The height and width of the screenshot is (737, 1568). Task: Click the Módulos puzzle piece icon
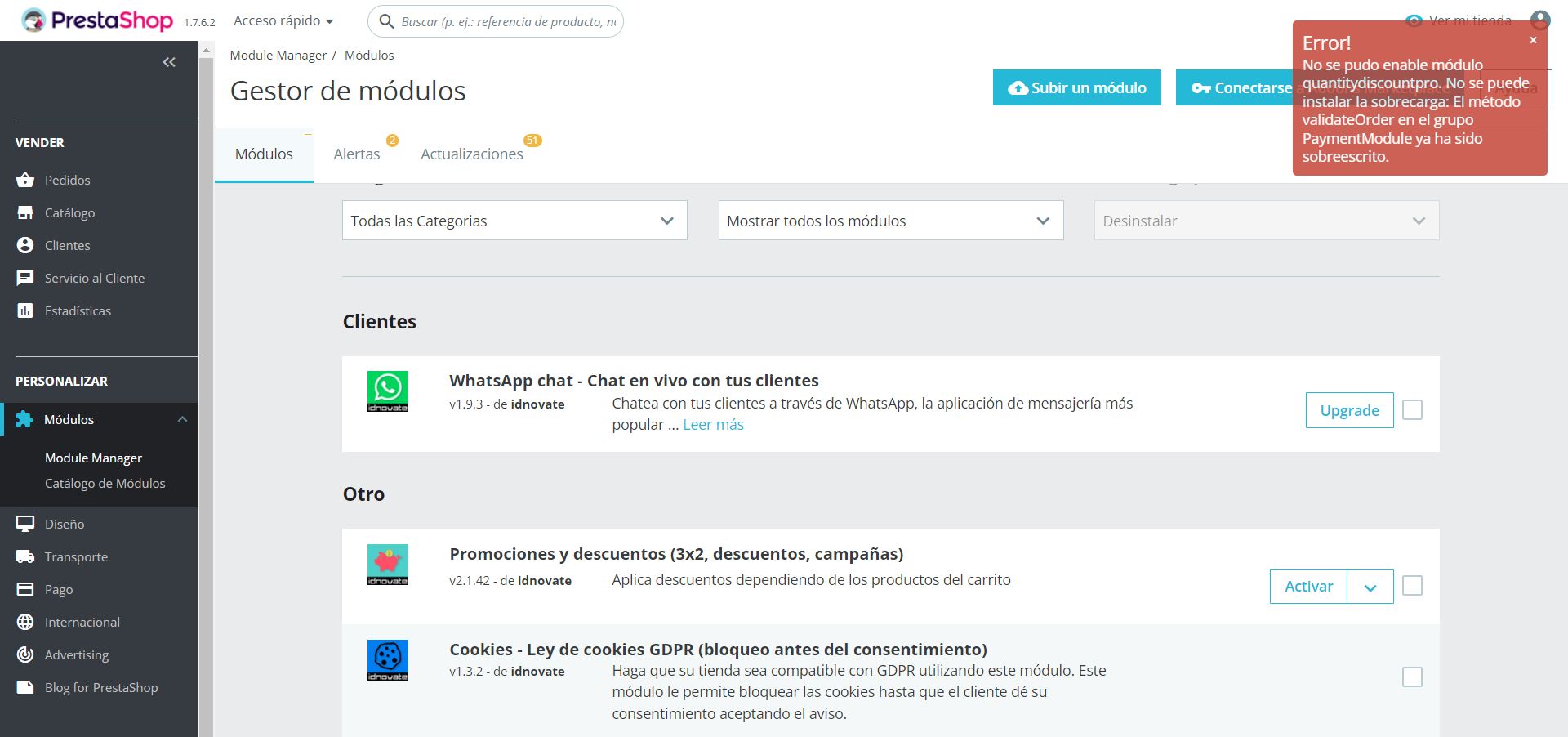[24, 419]
